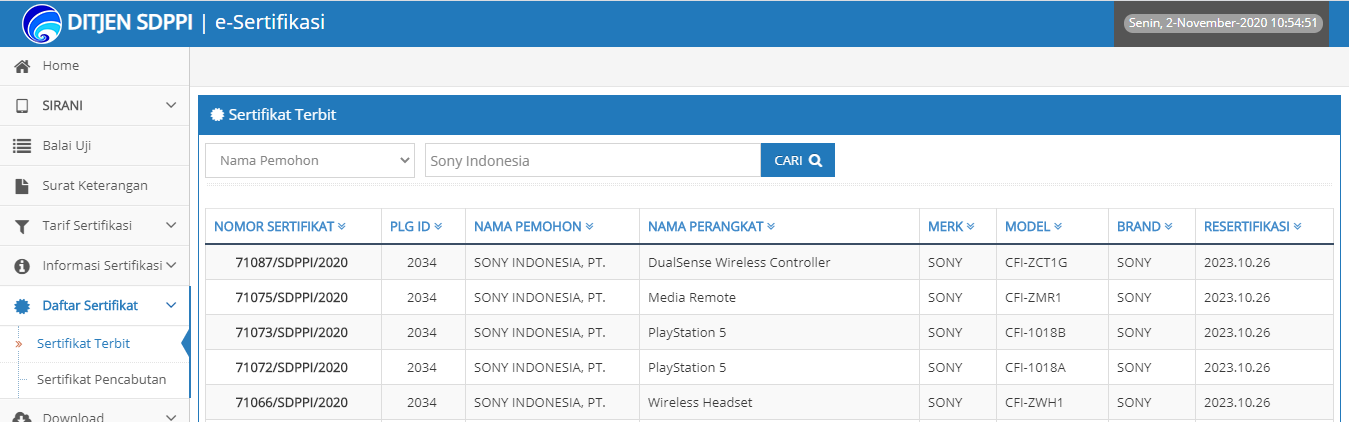Sort table by RESERTIFIKASI column header
Viewport: 1349px width, 422px height.
point(1252,227)
